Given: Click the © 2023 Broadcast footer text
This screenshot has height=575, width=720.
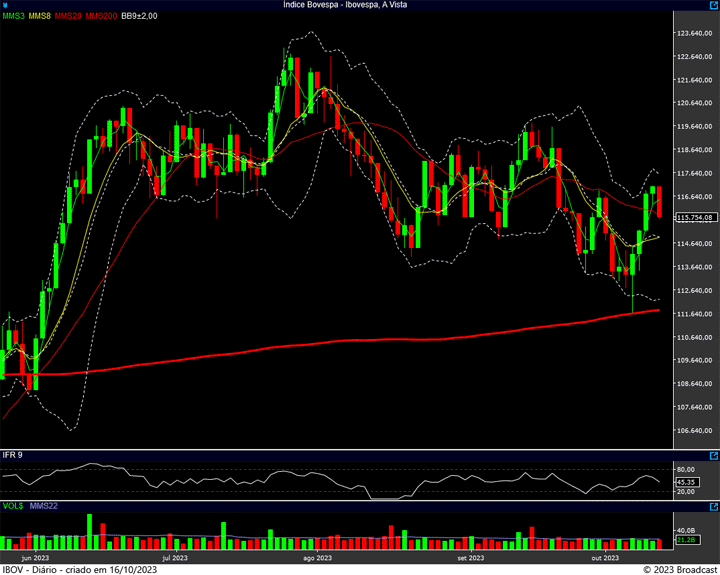Looking at the screenshot, I should (x=679, y=569).
